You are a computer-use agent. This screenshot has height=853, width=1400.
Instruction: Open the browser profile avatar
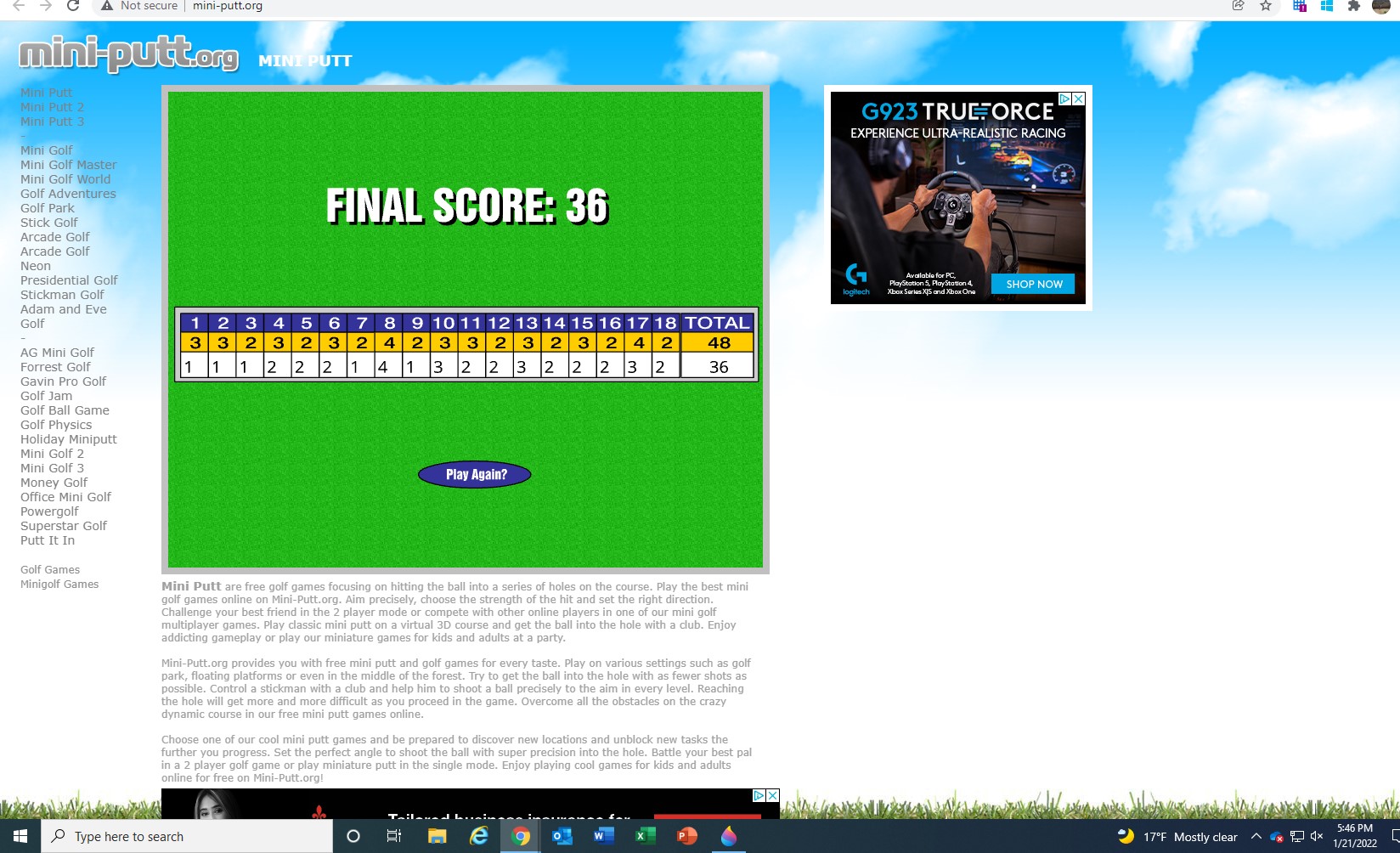(1381, 6)
